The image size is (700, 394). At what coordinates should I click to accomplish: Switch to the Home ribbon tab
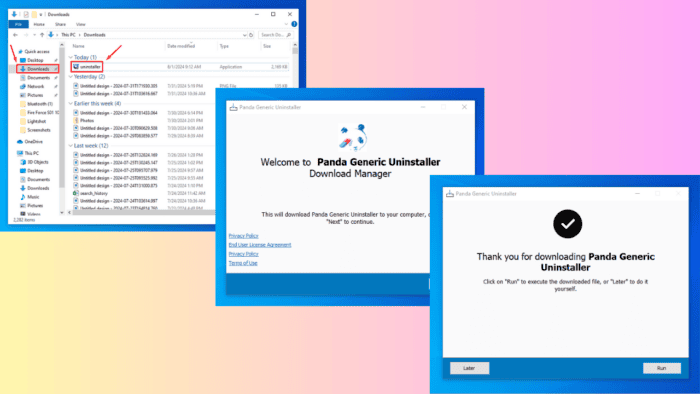coord(39,25)
